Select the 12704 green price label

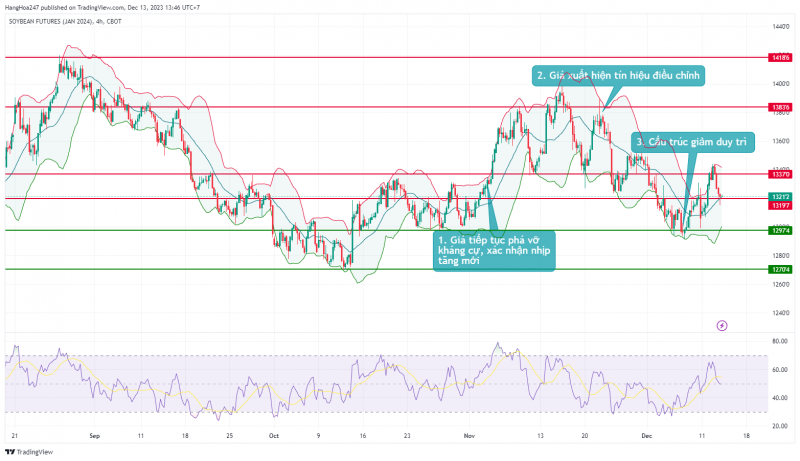[780, 270]
